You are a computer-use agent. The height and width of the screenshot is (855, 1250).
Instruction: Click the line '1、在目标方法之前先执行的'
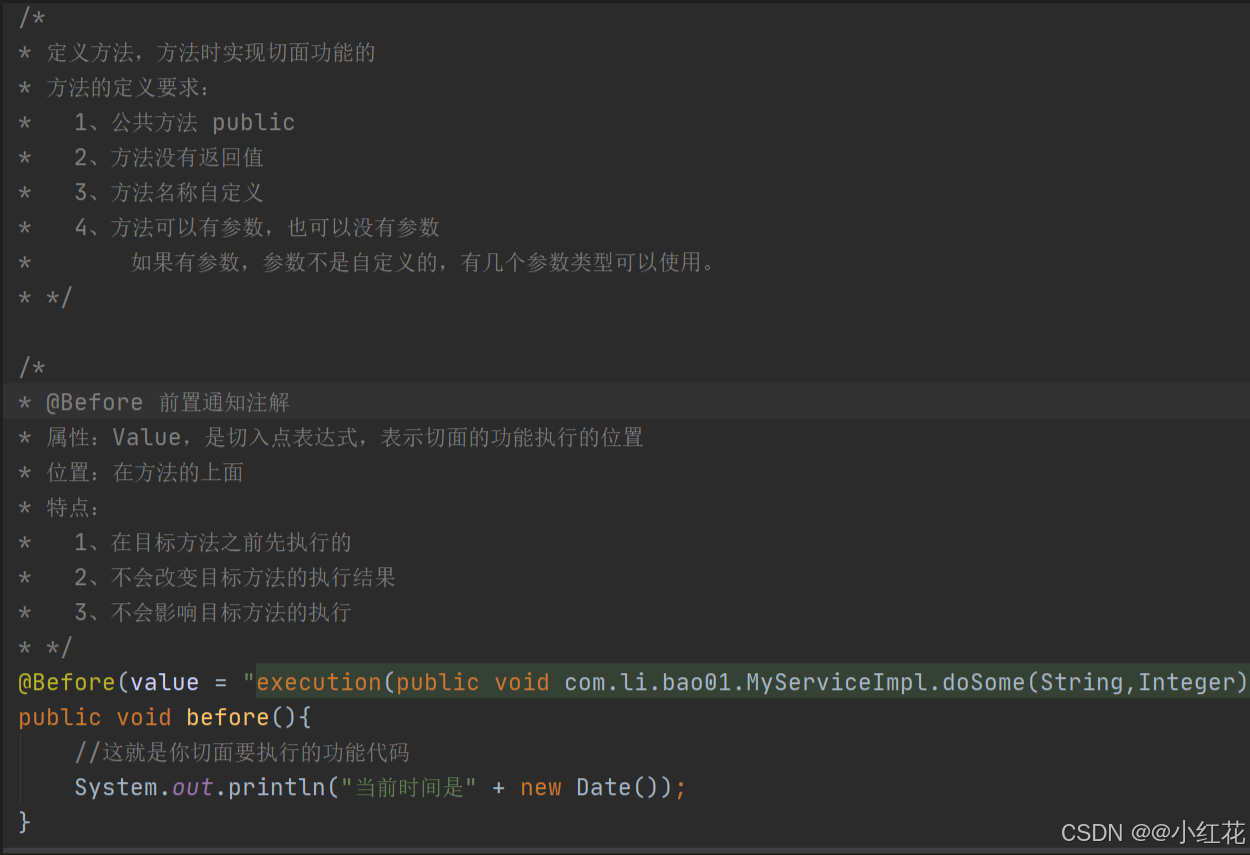[x=213, y=542]
